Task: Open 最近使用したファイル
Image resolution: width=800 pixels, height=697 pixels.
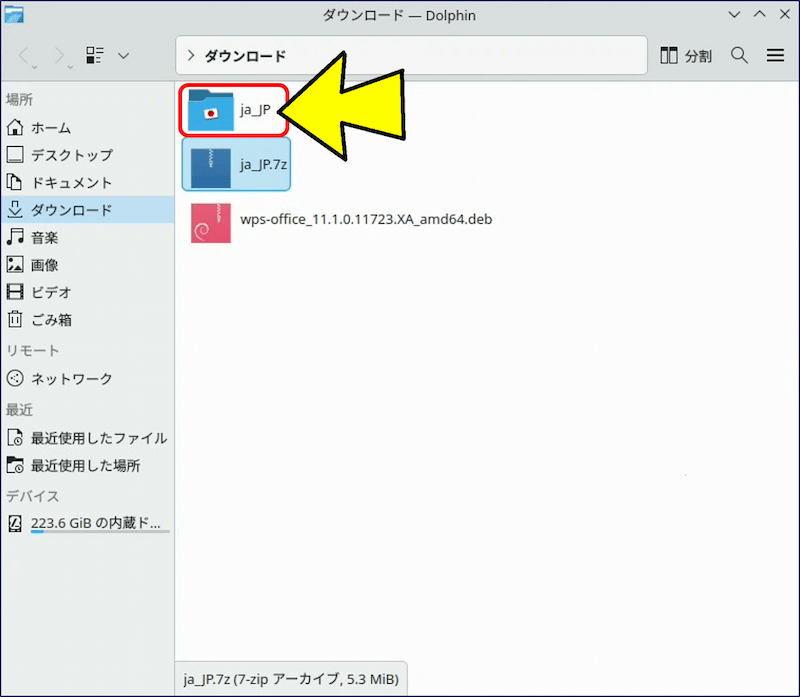Action: (x=97, y=438)
